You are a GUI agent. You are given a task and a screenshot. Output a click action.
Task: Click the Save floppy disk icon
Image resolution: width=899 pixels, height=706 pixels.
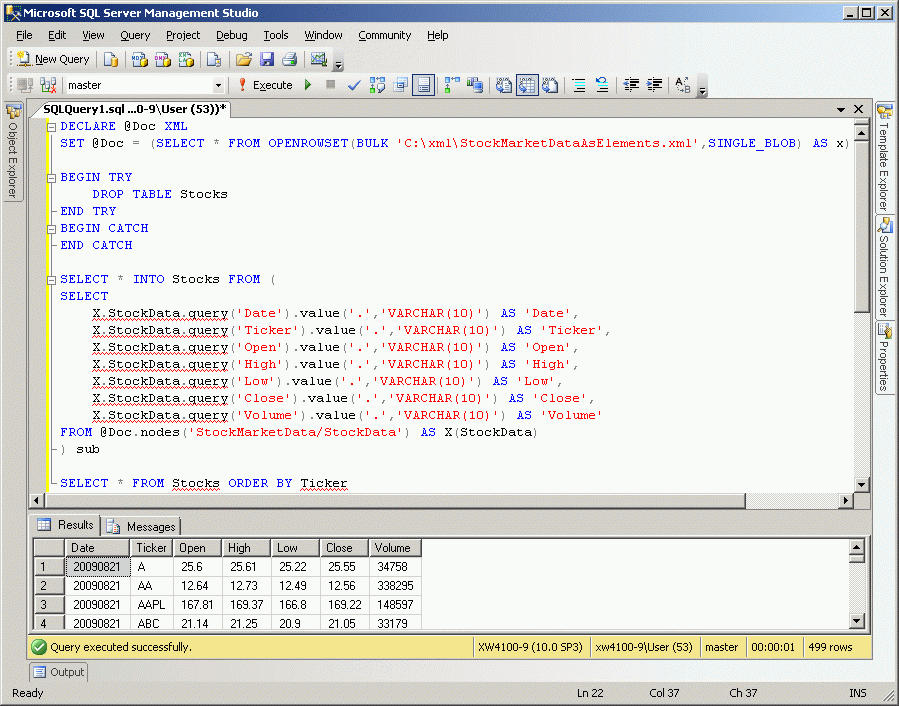pos(267,59)
